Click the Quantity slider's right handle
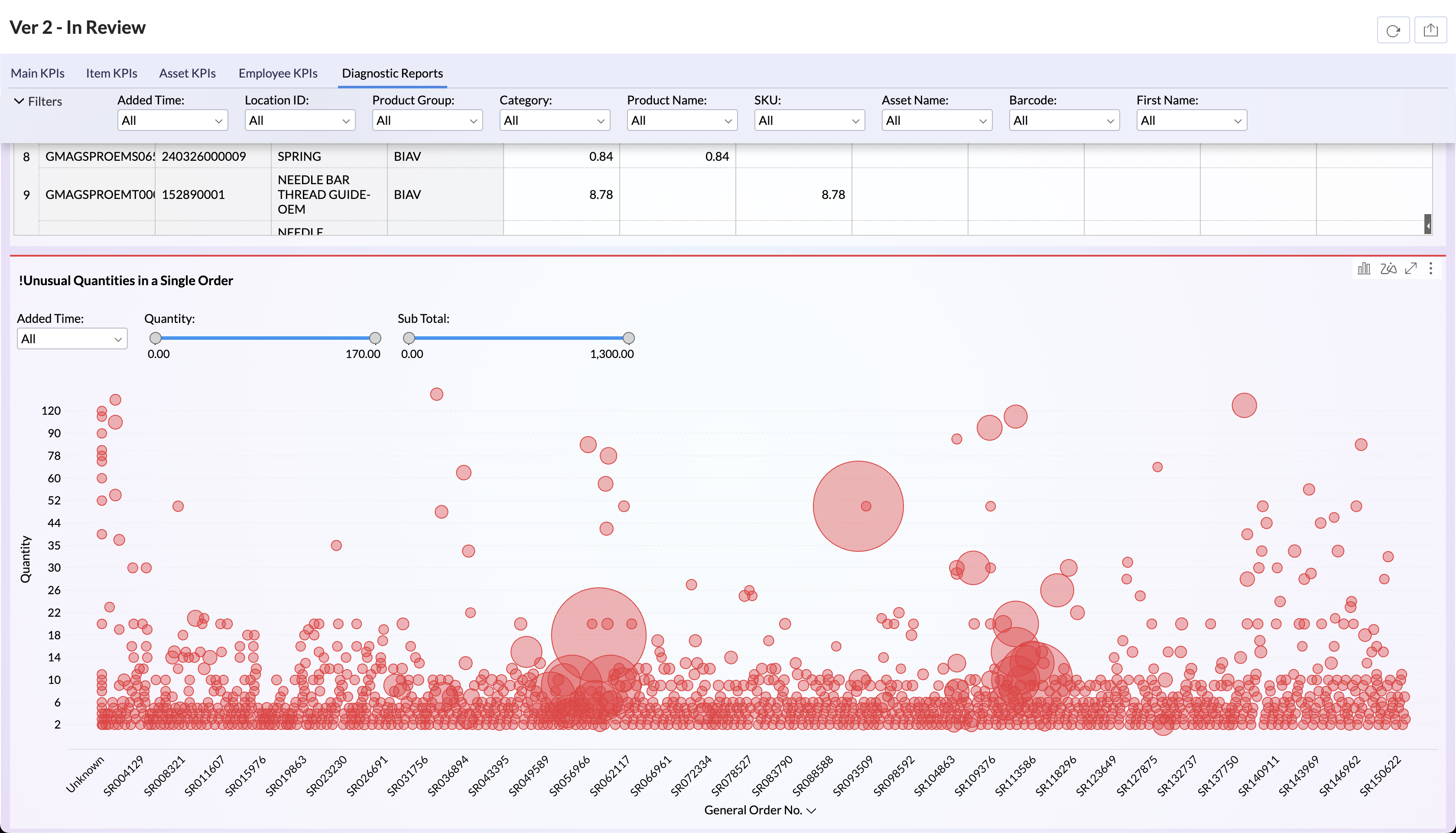Viewport: 1456px width, 833px height. (x=375, y=338)
